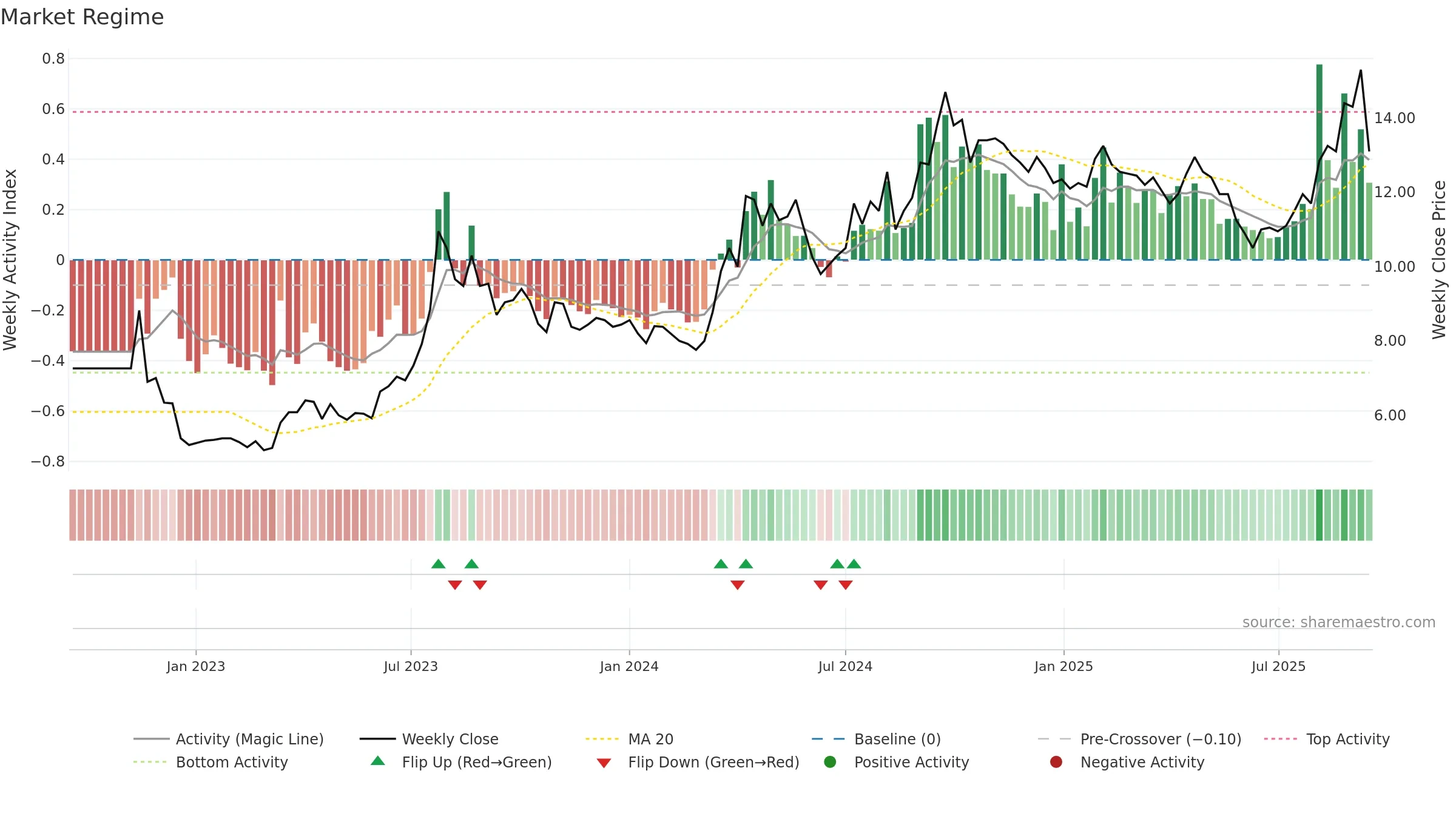Click the Market Regime chart title
1456x819 pixels.
[x=83, y=17]
